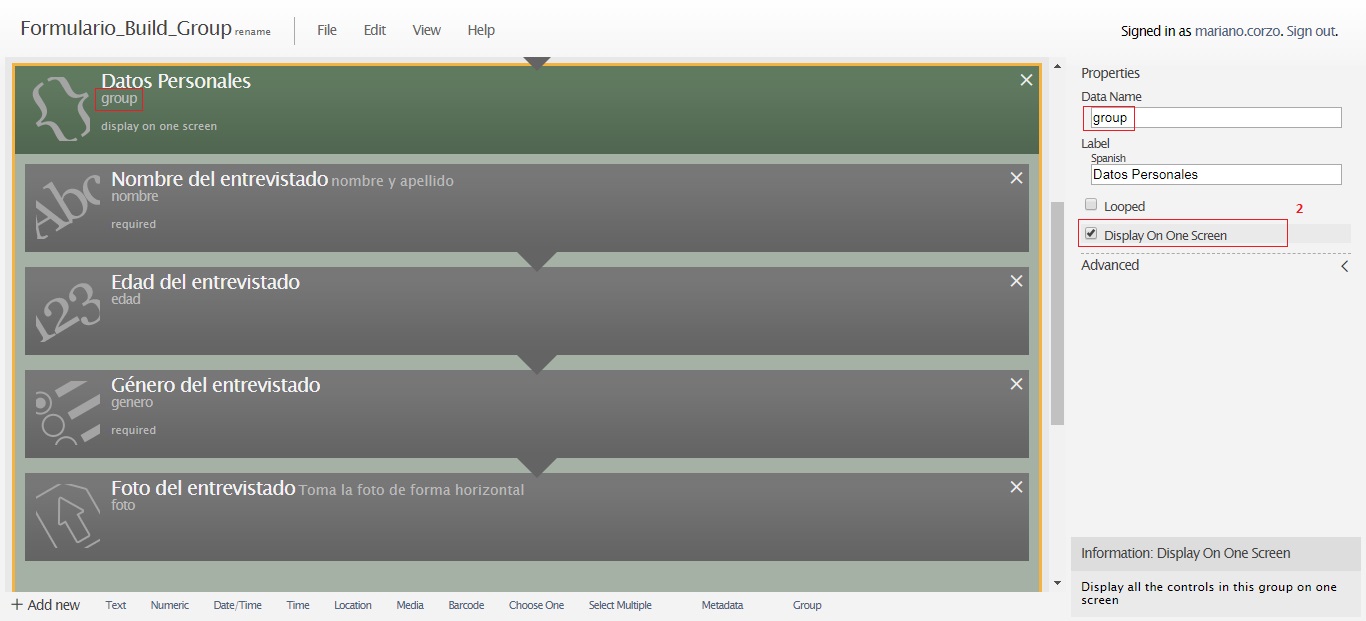The width and height of the screenshot is (1366, 621).
Task: Toggle the Looped checkbox
Action: click(x=1091, y=204)
